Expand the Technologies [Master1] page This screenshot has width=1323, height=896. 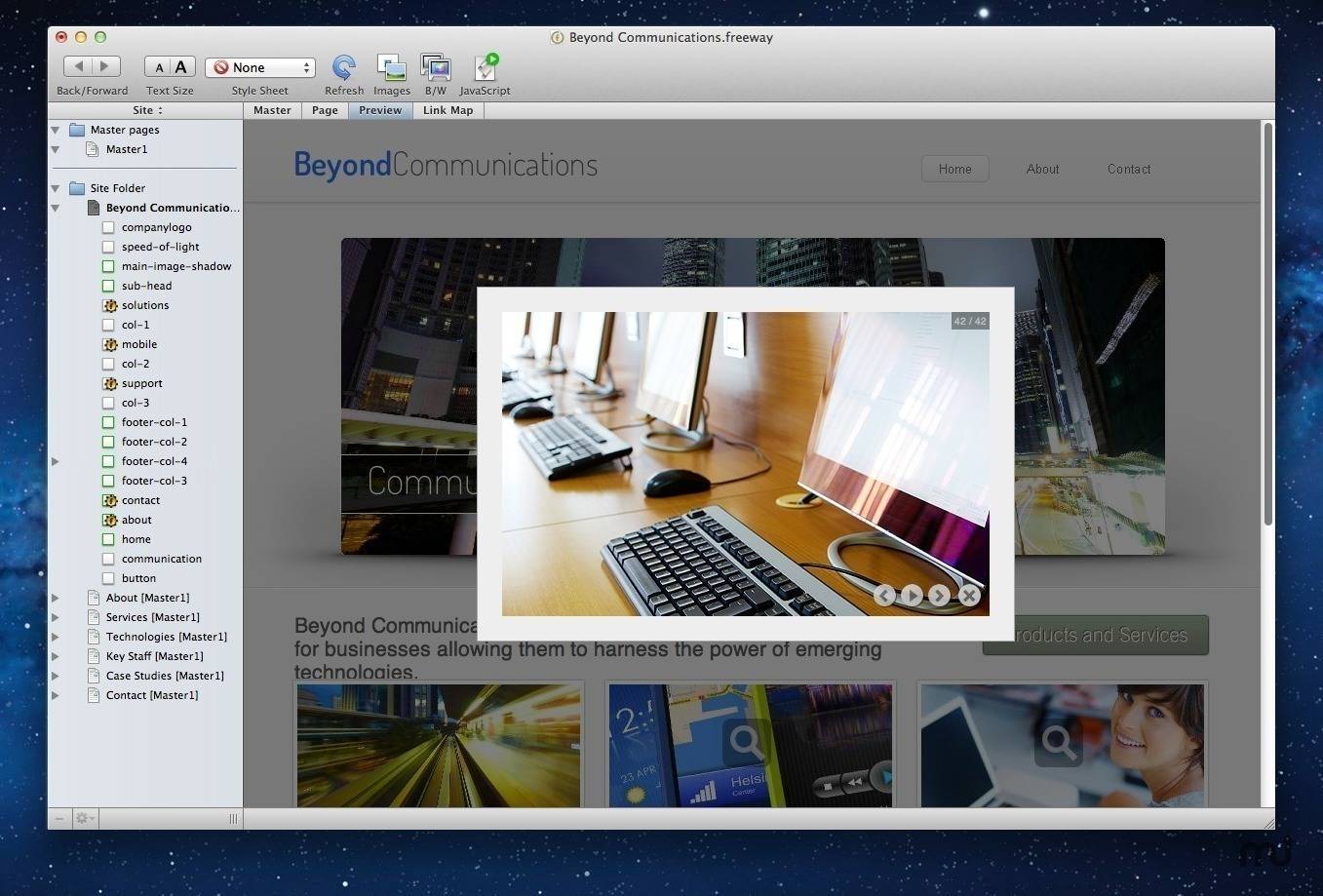pos(56,637)
